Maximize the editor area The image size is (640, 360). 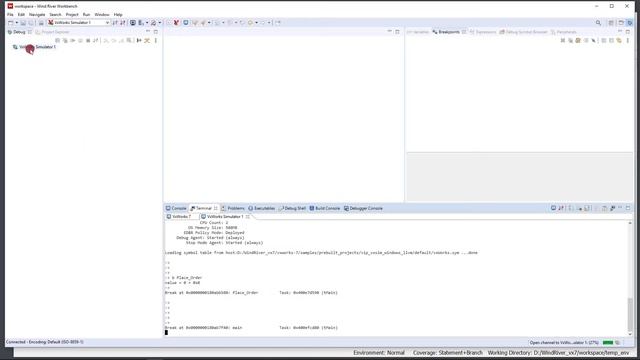pyautogui.click(x=397, y=31)
